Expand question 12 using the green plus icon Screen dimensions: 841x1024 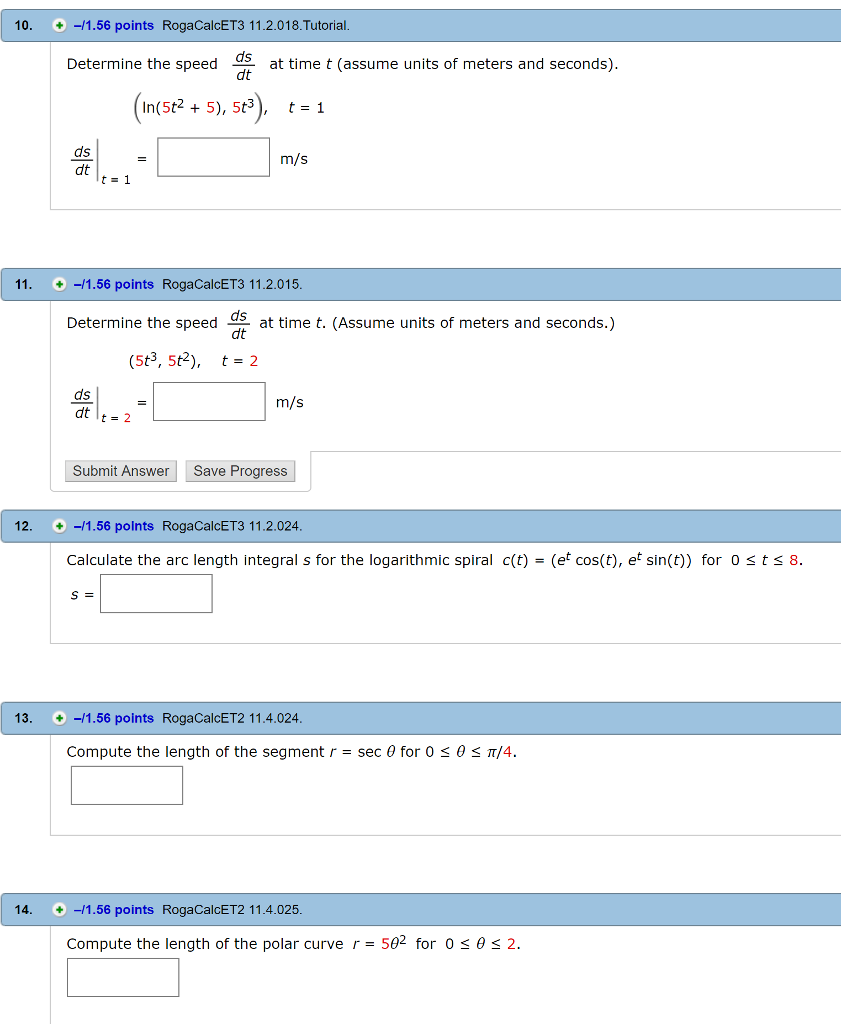tap(60, 525)
